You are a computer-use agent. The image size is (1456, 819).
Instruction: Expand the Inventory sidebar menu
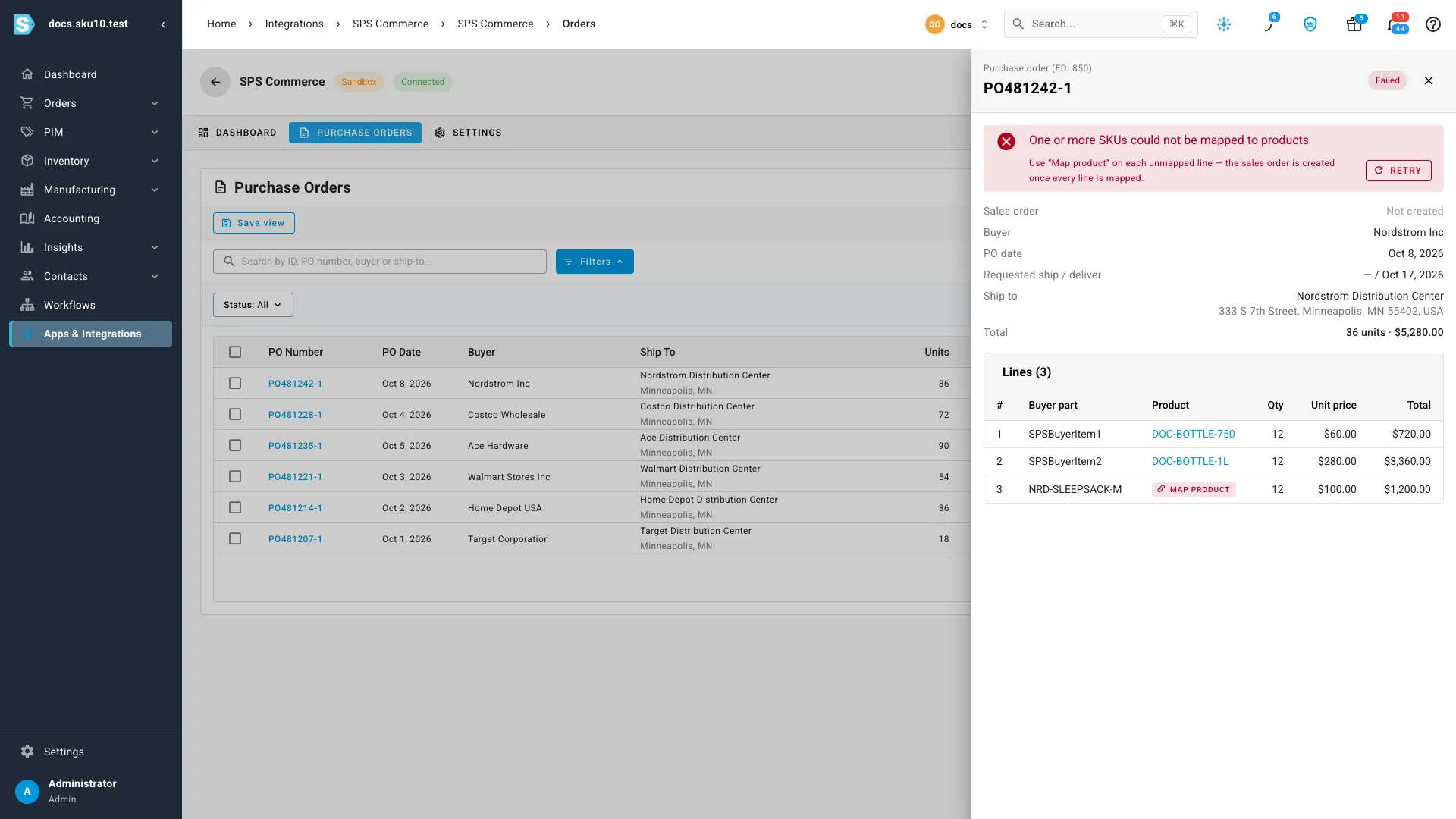tap(91, 161)
